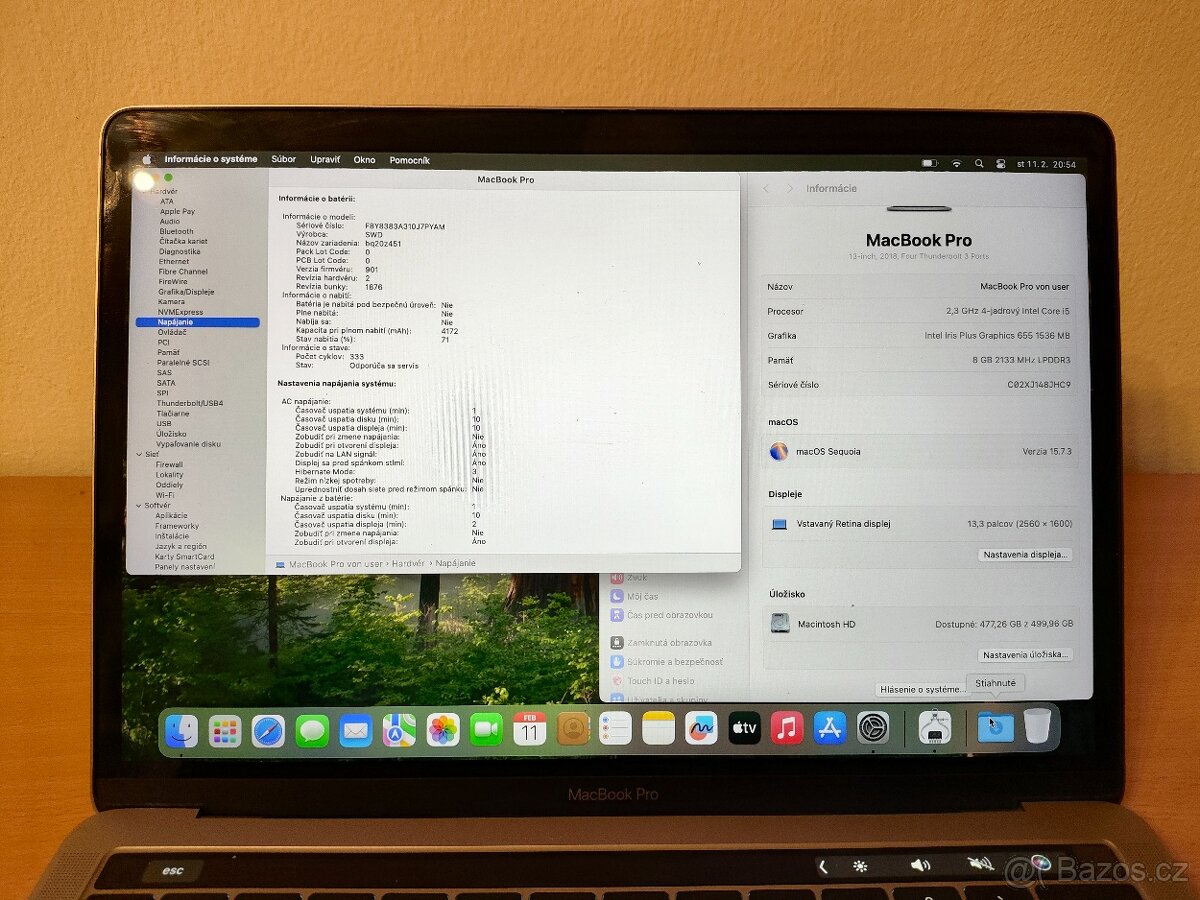1200x900 pixels.
Task: Select Úložisko in the hardware list
Action: 171,434
